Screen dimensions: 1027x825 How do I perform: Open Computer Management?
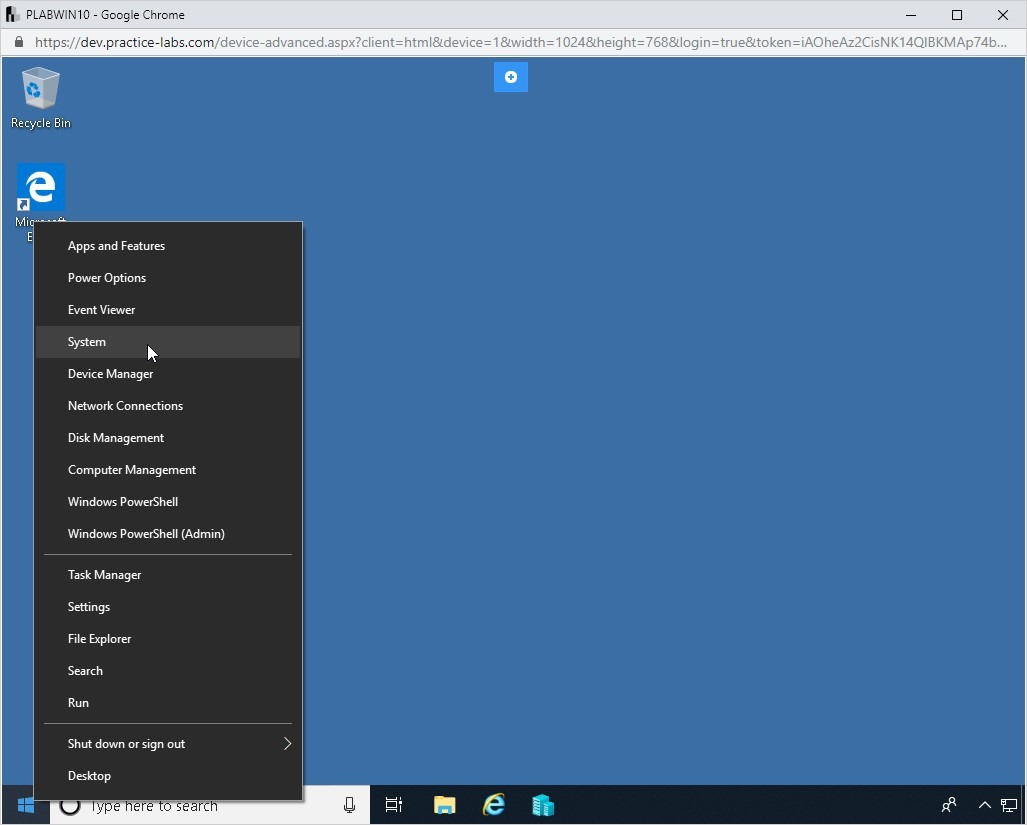tap(168, 471)
